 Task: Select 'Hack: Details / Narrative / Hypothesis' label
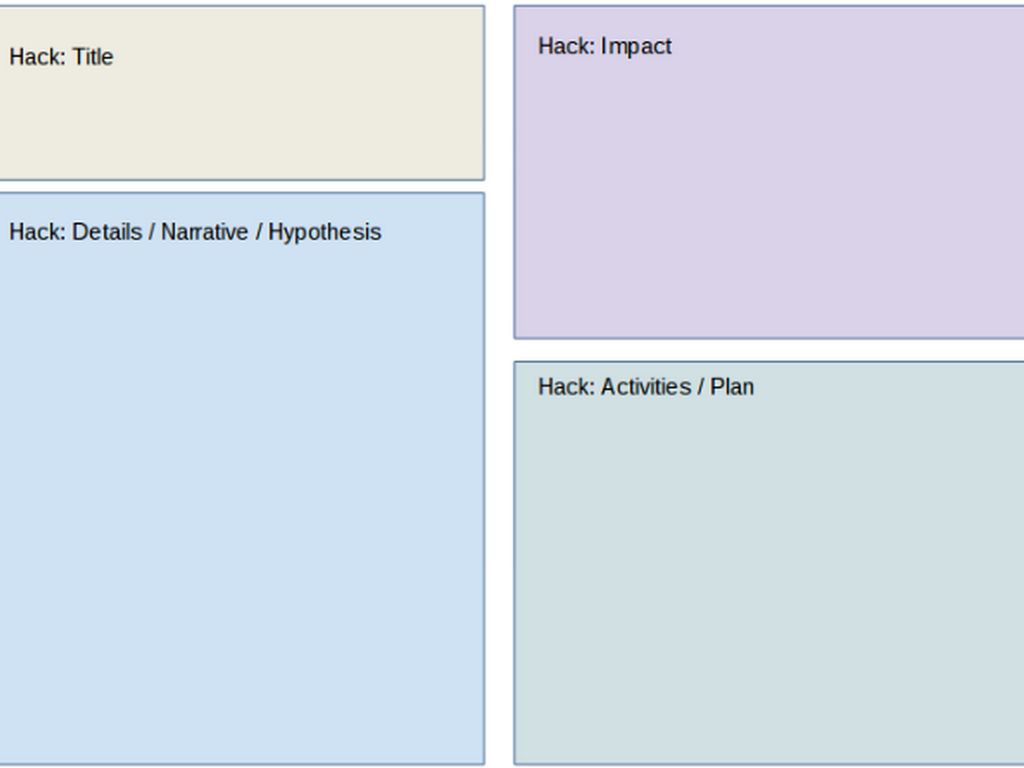[x=195, y=232]
